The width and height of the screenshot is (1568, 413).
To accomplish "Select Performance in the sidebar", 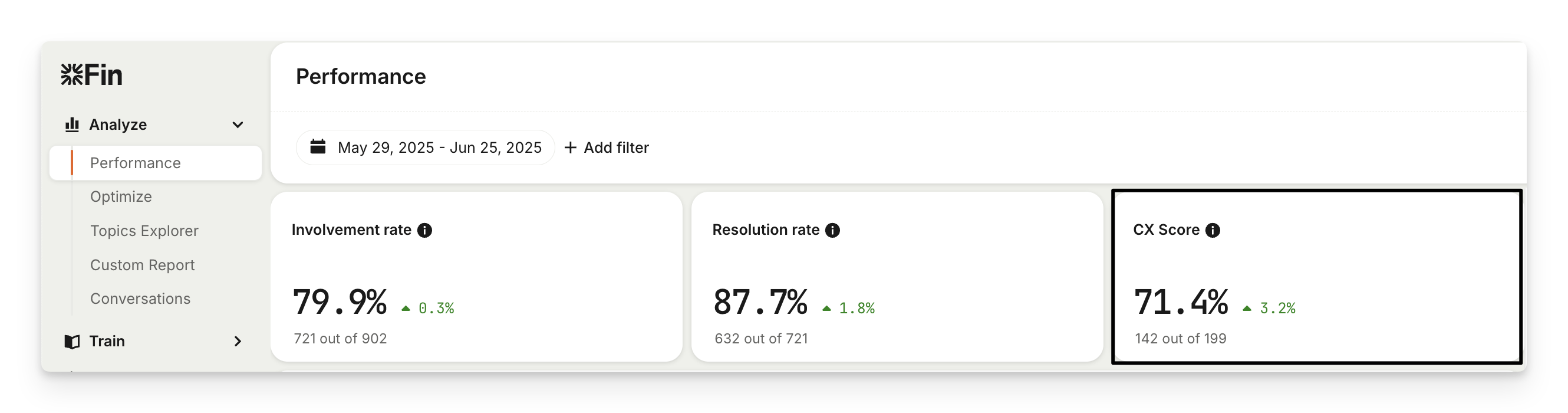I will [135, 163].
